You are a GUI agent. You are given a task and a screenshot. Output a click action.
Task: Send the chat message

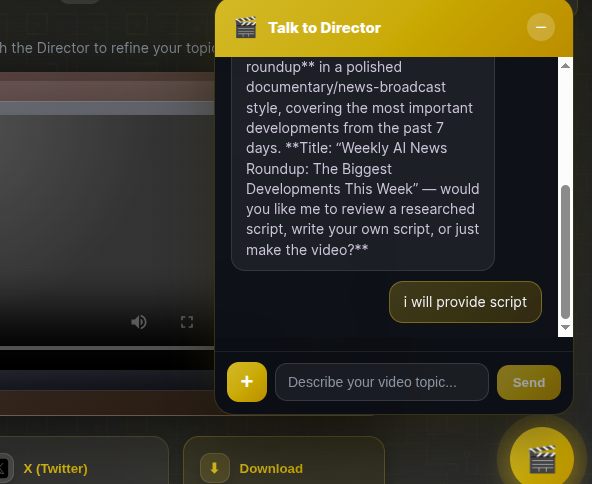[x=529, y=382]
